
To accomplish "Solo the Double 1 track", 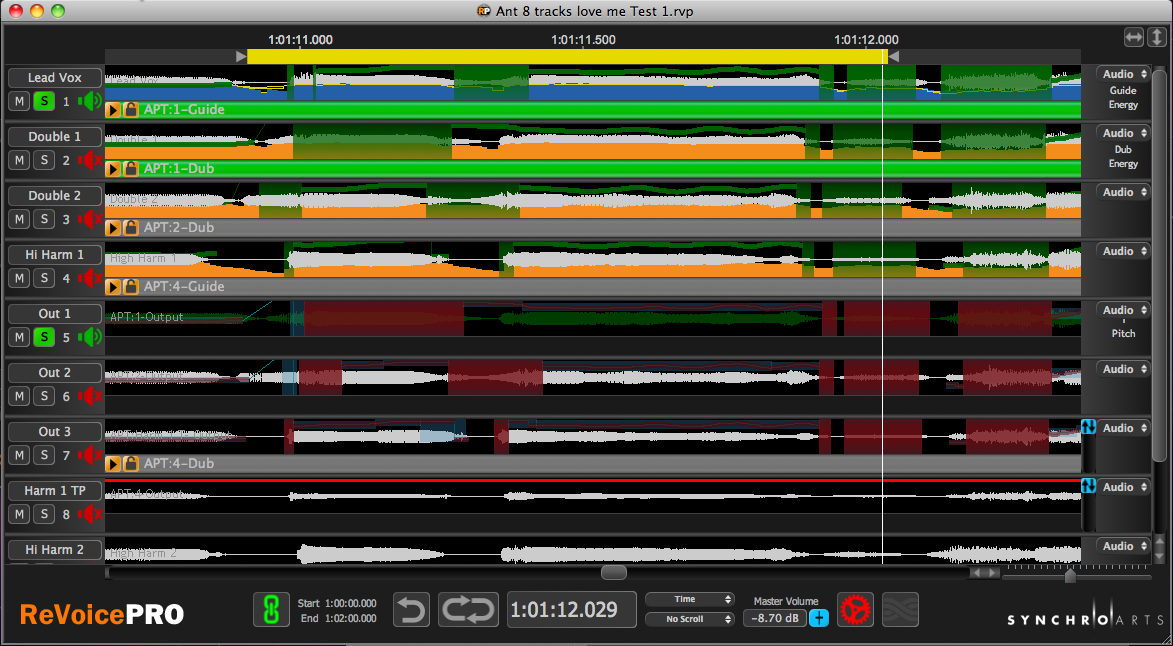I will pyautogui.click(x=44, y=160).
